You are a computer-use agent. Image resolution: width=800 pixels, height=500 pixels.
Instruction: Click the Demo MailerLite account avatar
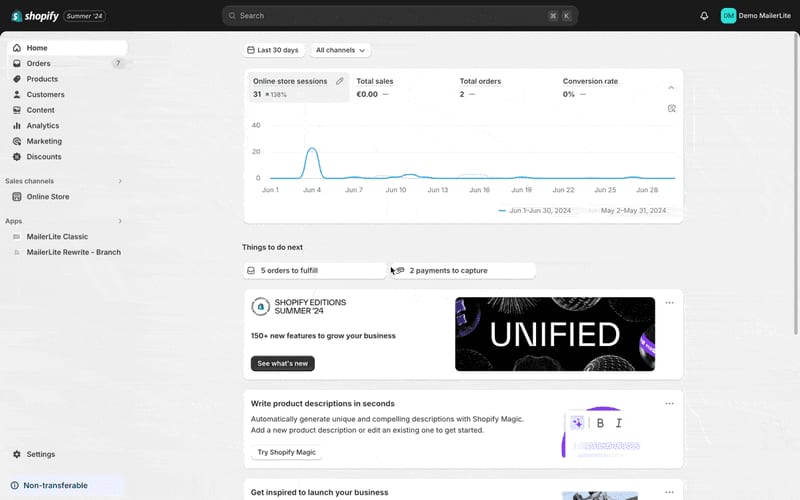[x=728, y=16]
